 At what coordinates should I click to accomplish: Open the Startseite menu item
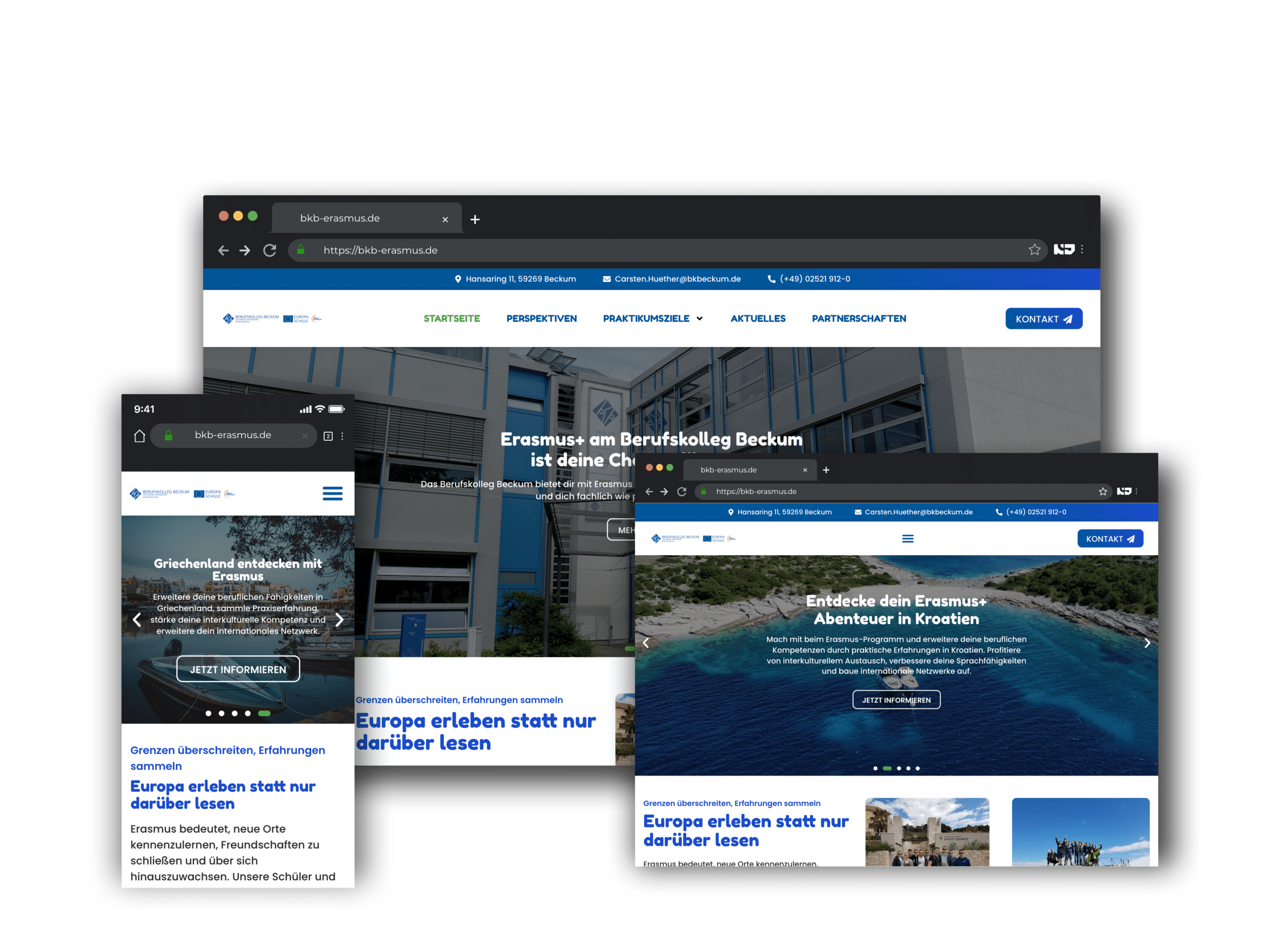tap(452, 318)
